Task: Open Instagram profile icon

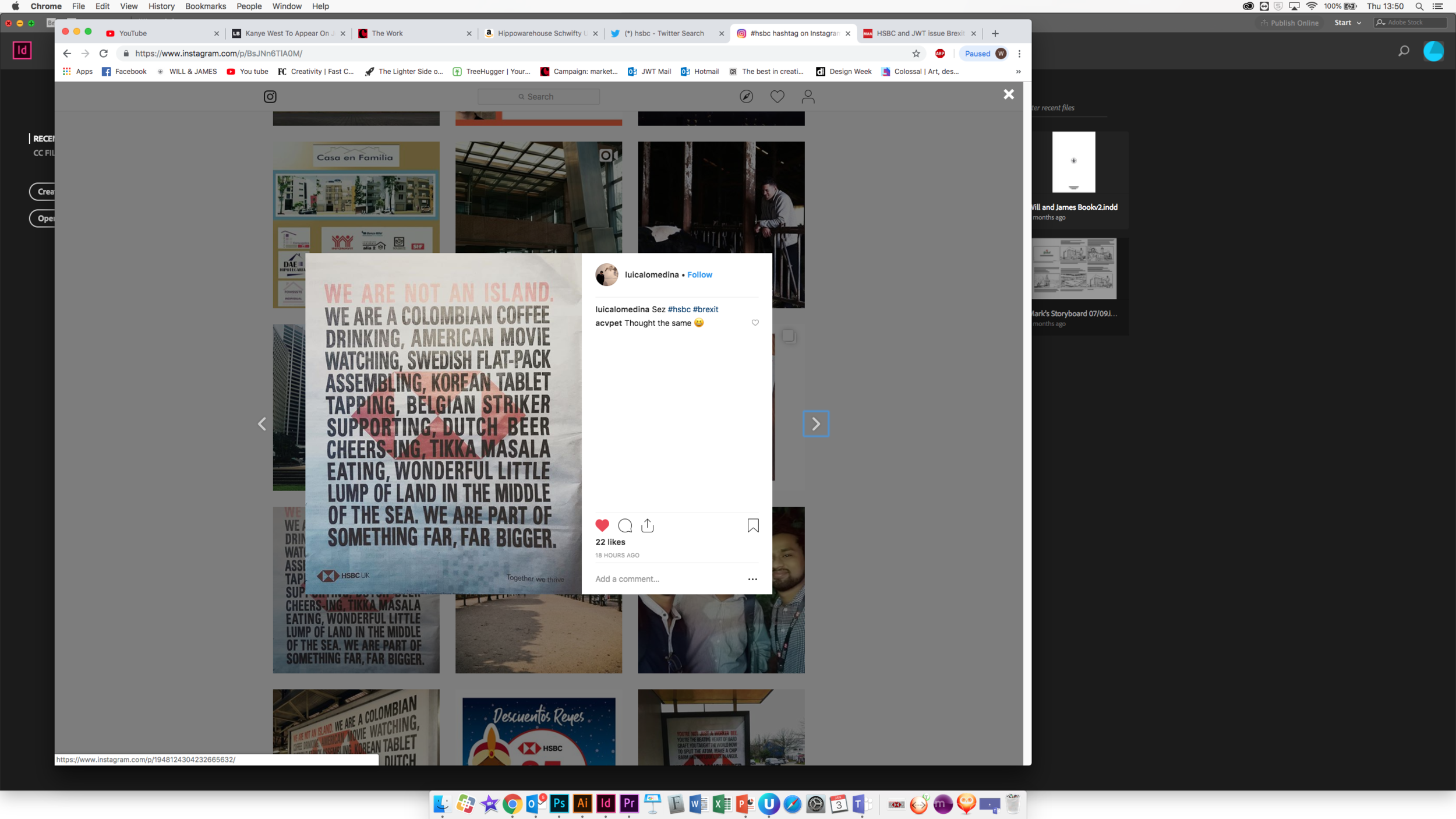Action: click(808, 97)
